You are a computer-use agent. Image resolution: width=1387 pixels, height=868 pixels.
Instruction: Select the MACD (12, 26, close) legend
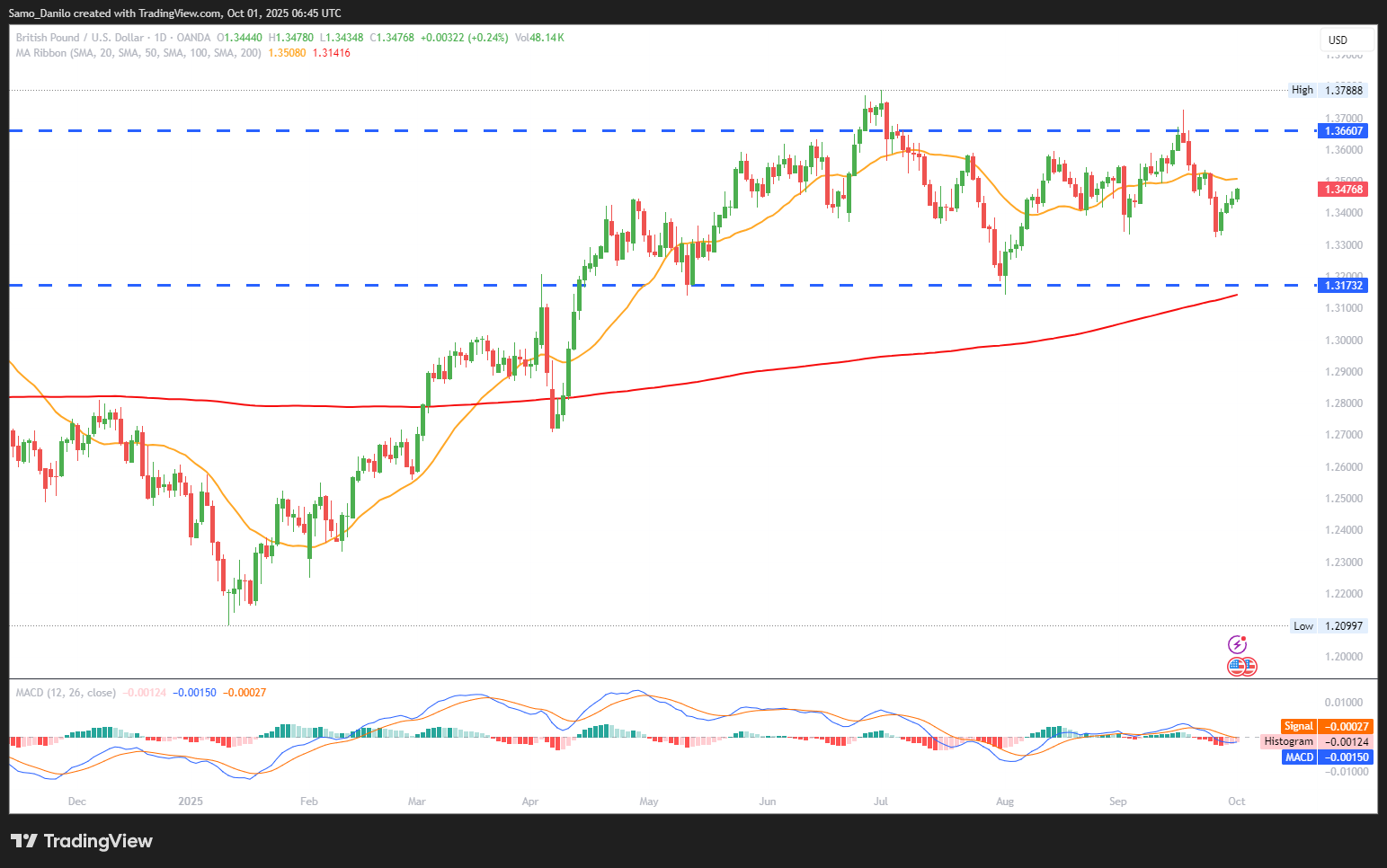(x=66, y=693)
